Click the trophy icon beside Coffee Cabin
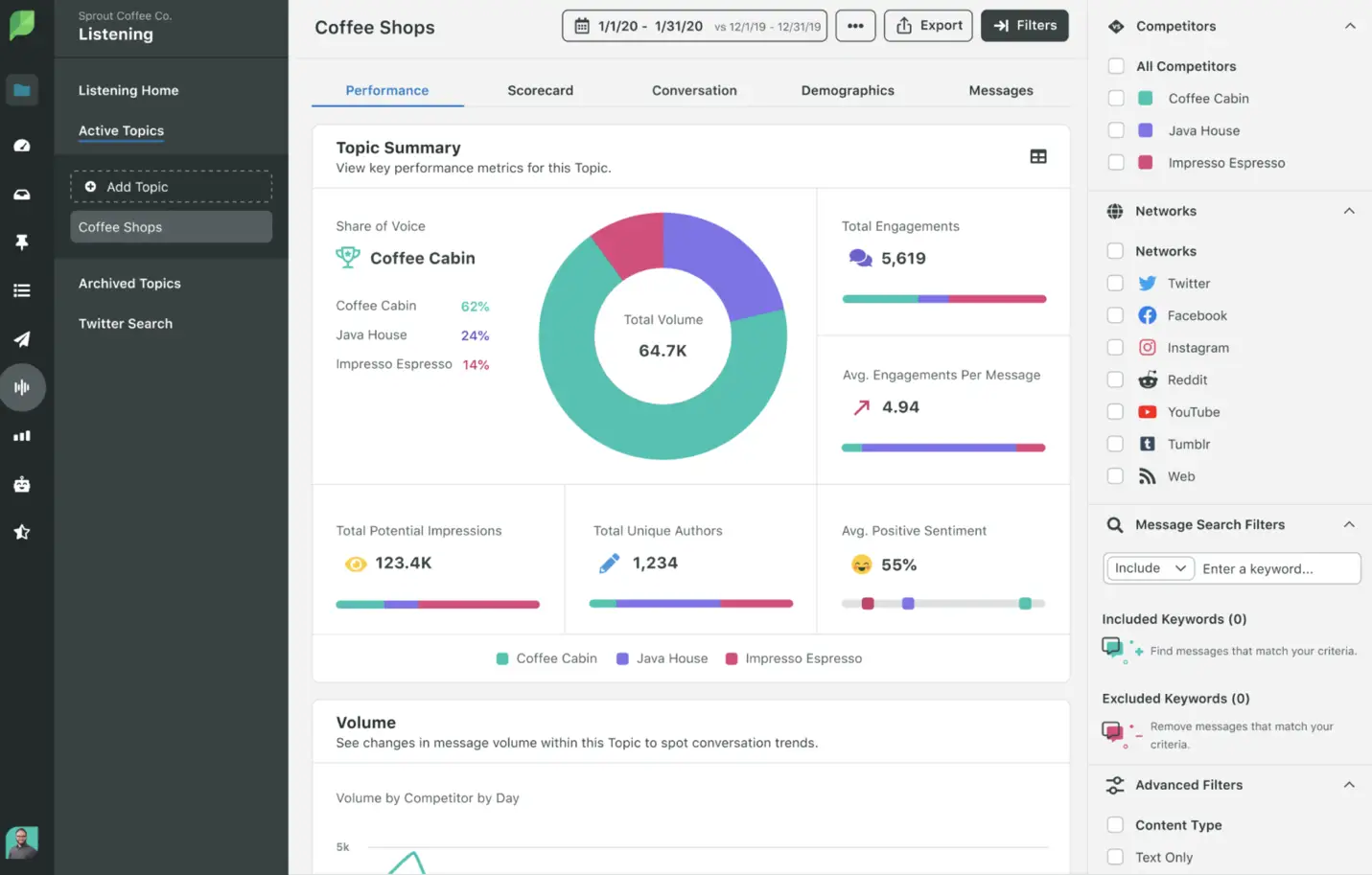 click(x=348, y=257)
